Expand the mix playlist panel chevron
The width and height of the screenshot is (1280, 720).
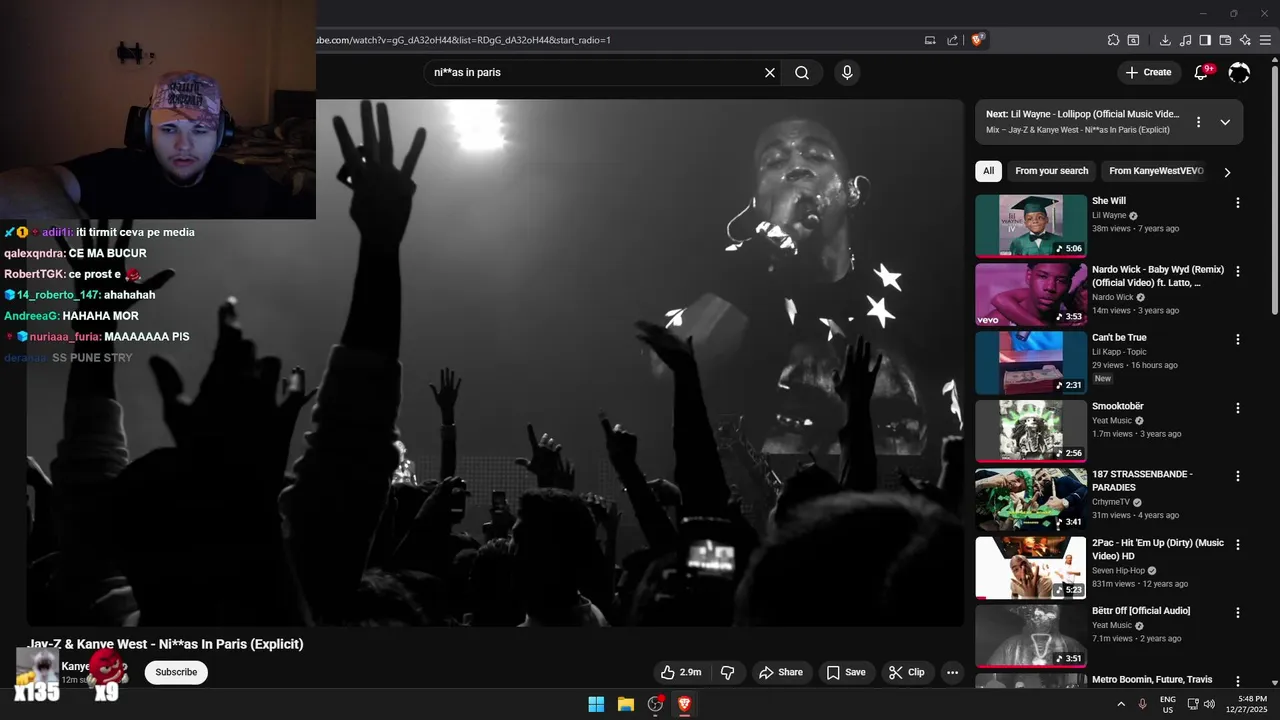[1225, 122]
